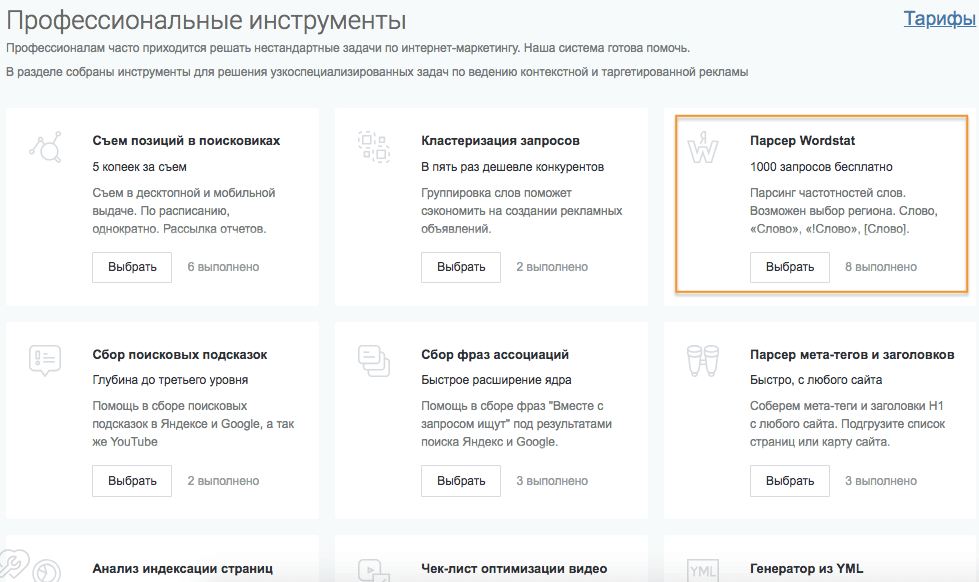Screen dimensions: 979x582
Task: Click the binoculars icon for Парсер мета-тегов
Action: tap(705, 362)
